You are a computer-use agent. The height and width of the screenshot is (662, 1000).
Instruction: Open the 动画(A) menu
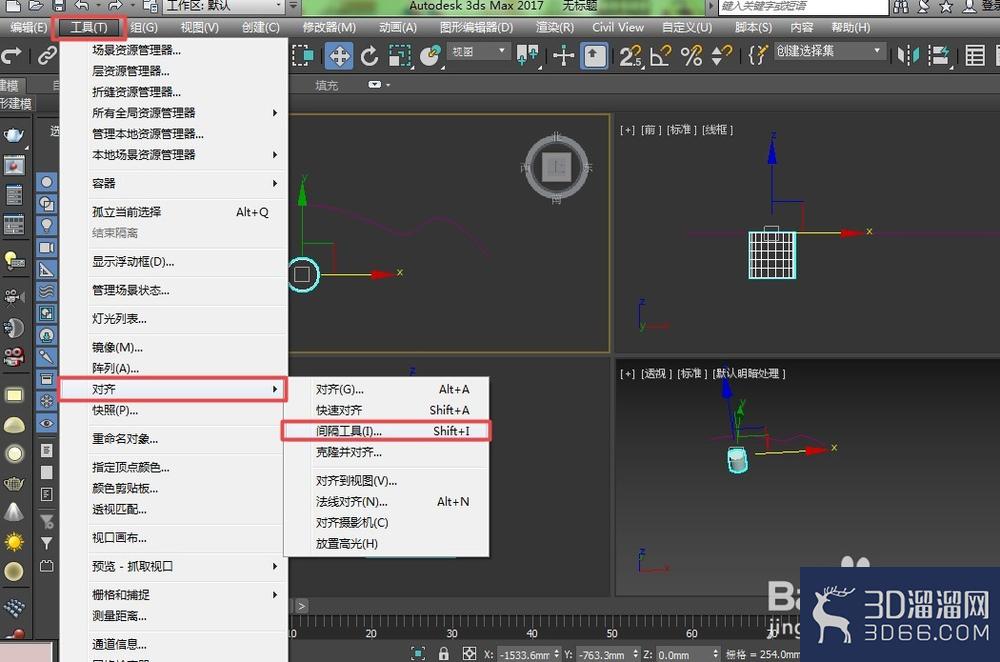tap(397, 27)
